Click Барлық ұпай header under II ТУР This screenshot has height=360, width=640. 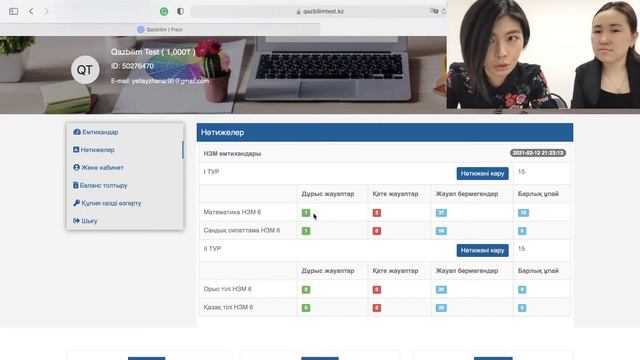click(538, 271)
